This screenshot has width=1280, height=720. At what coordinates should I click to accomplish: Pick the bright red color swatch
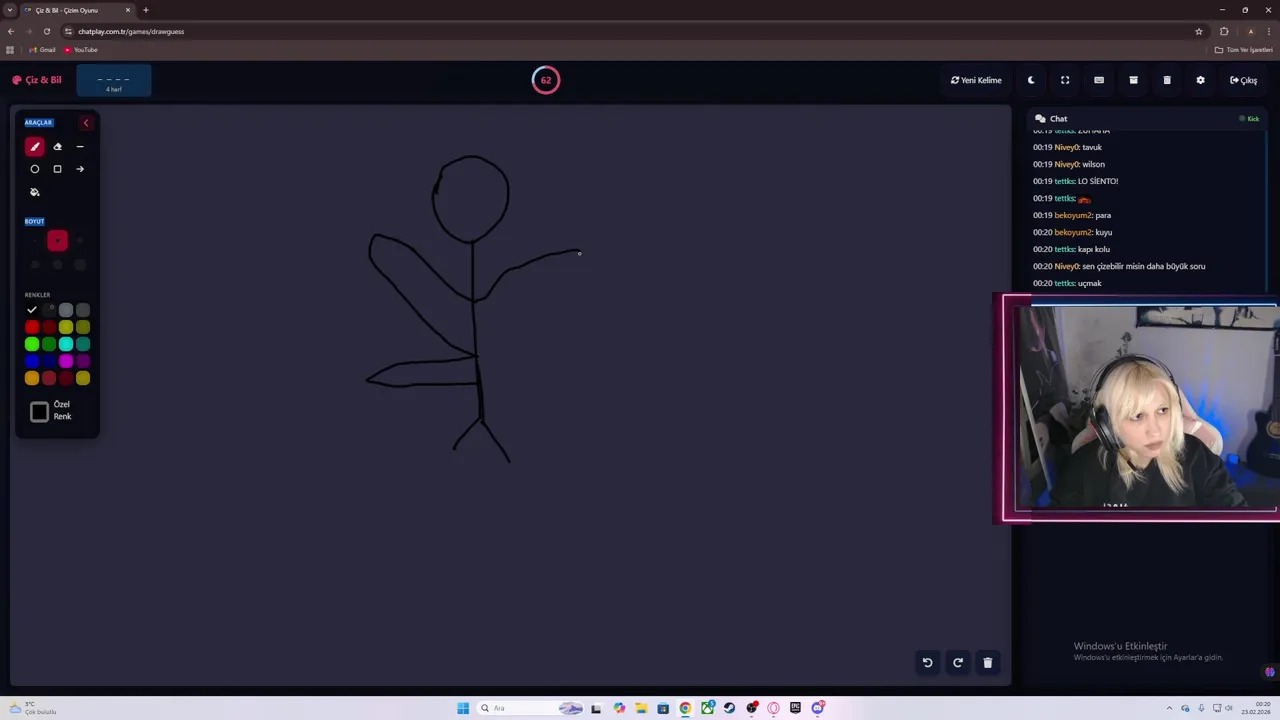tap(32, 327)
